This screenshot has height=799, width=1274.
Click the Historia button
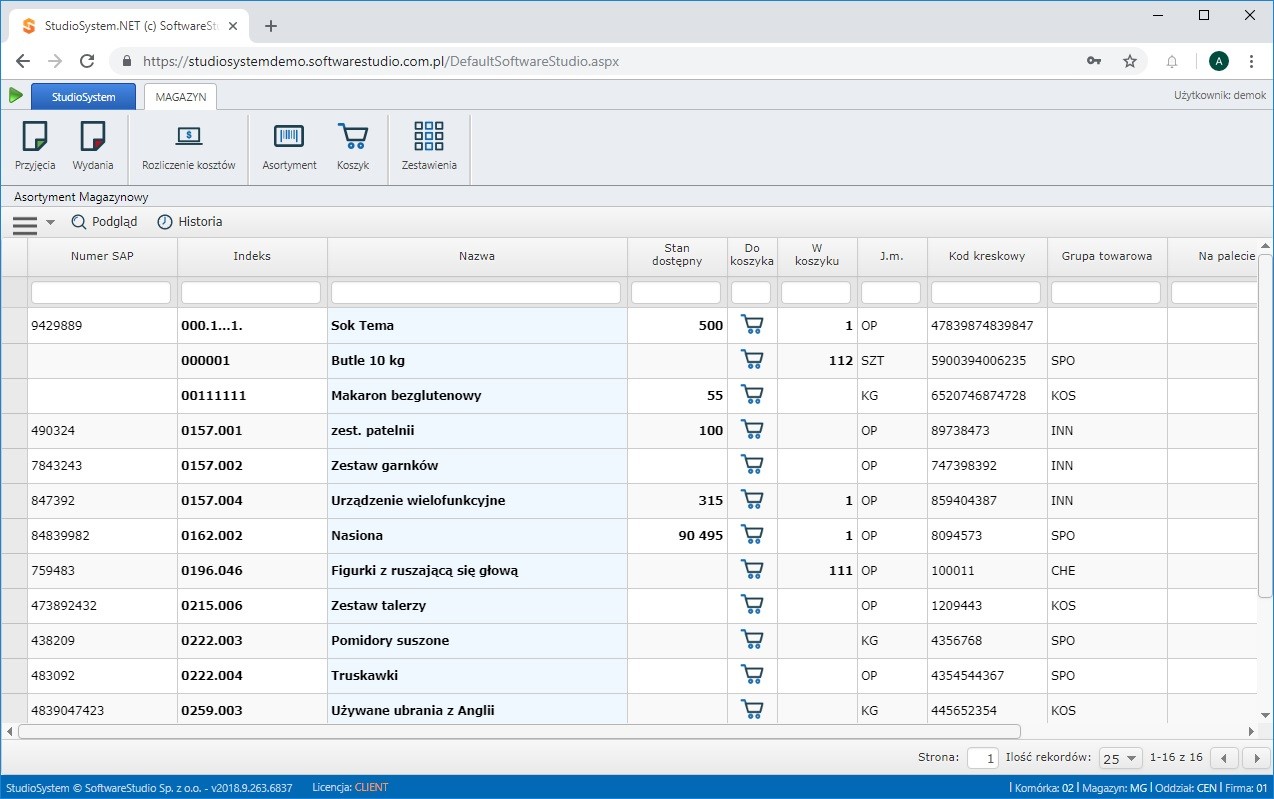point(190,222)
